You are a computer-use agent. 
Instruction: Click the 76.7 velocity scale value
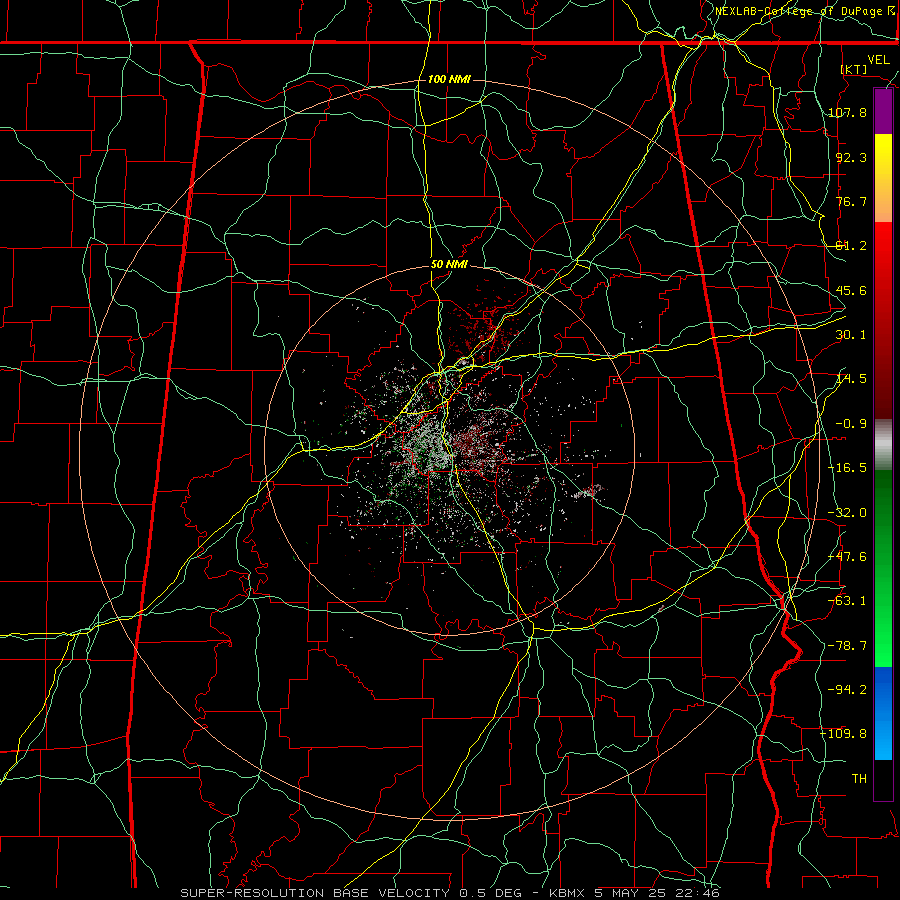(851, 201)
